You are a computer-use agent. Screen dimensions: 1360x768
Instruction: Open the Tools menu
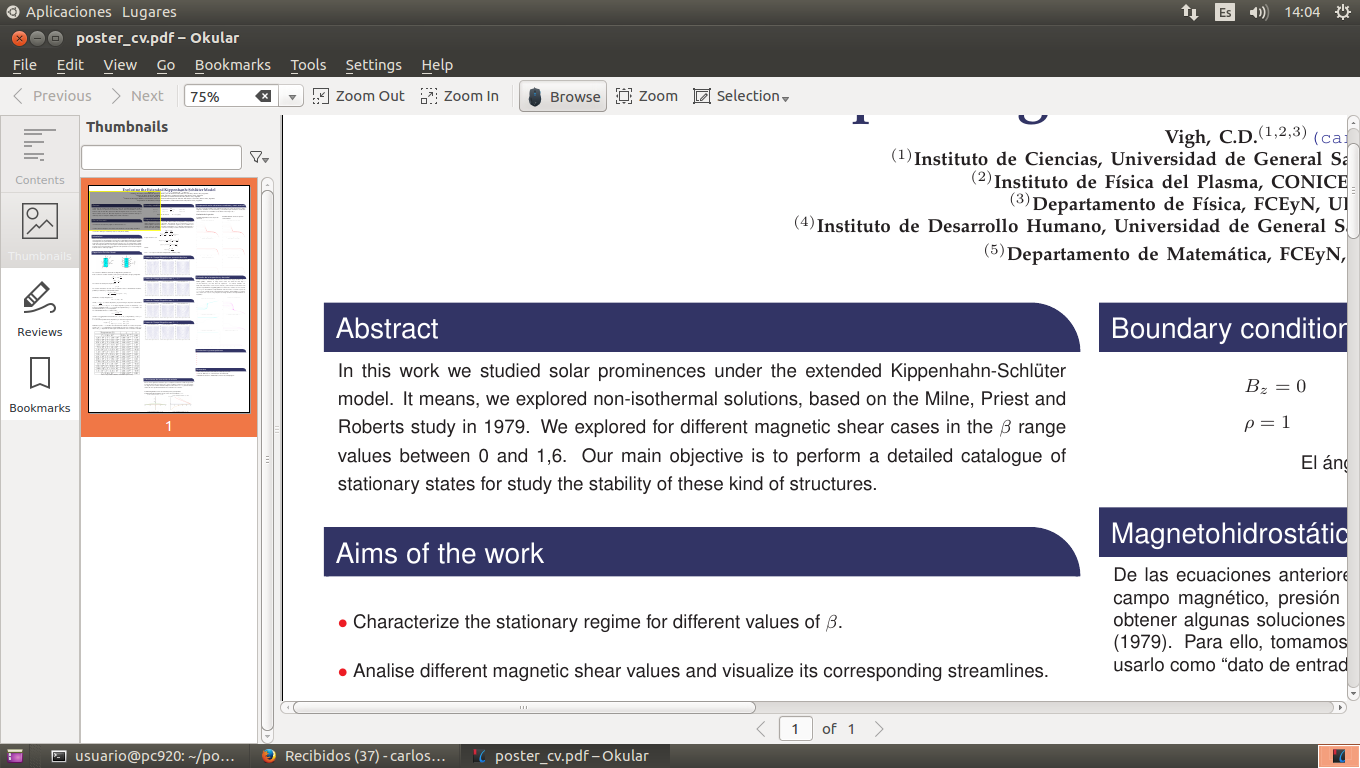[x=308, y=65]
